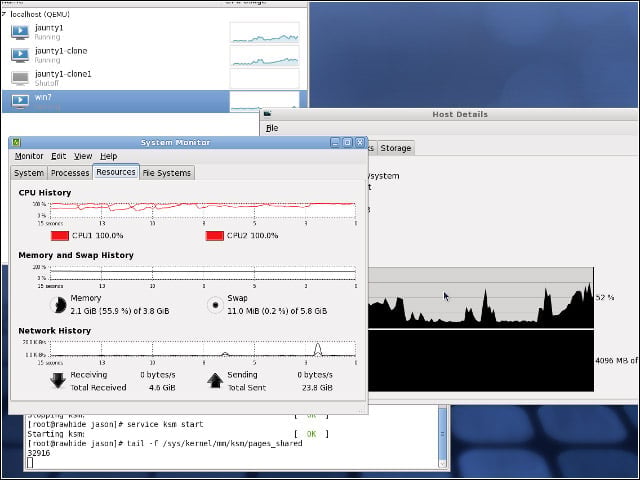Click the Host Details CPU usage graph
This screenshot has width=640, height=480.
click(x=481, y=298)
